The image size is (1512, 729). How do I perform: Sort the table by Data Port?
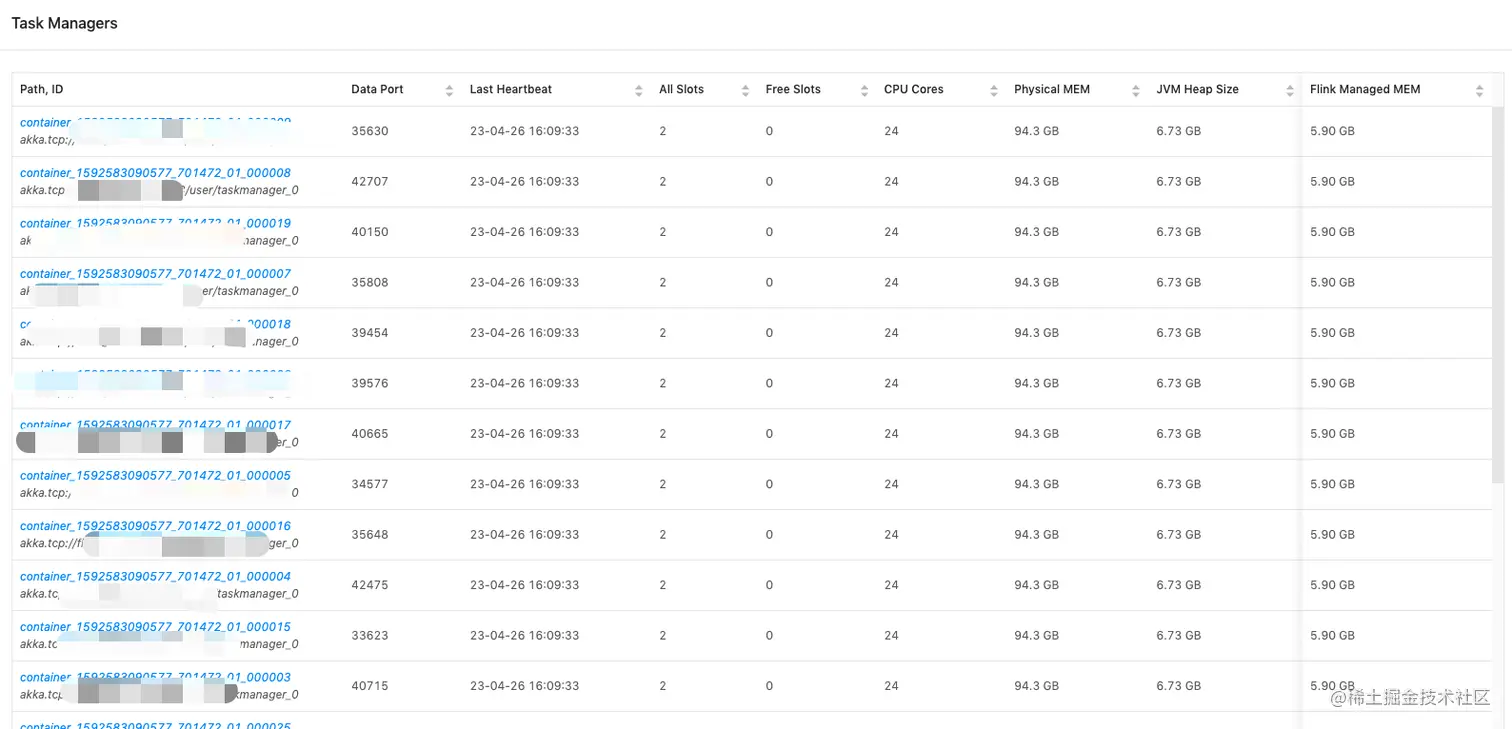pyautogui.click(x=447, y=89)
